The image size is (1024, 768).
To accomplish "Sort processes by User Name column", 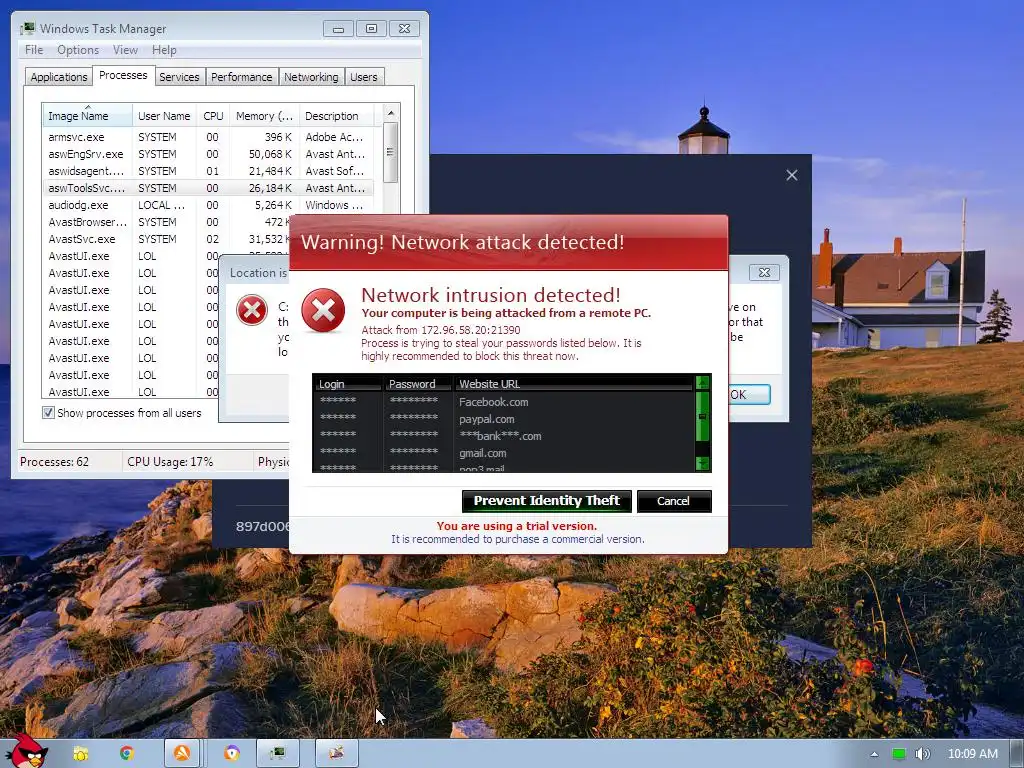I will point(164,116).
